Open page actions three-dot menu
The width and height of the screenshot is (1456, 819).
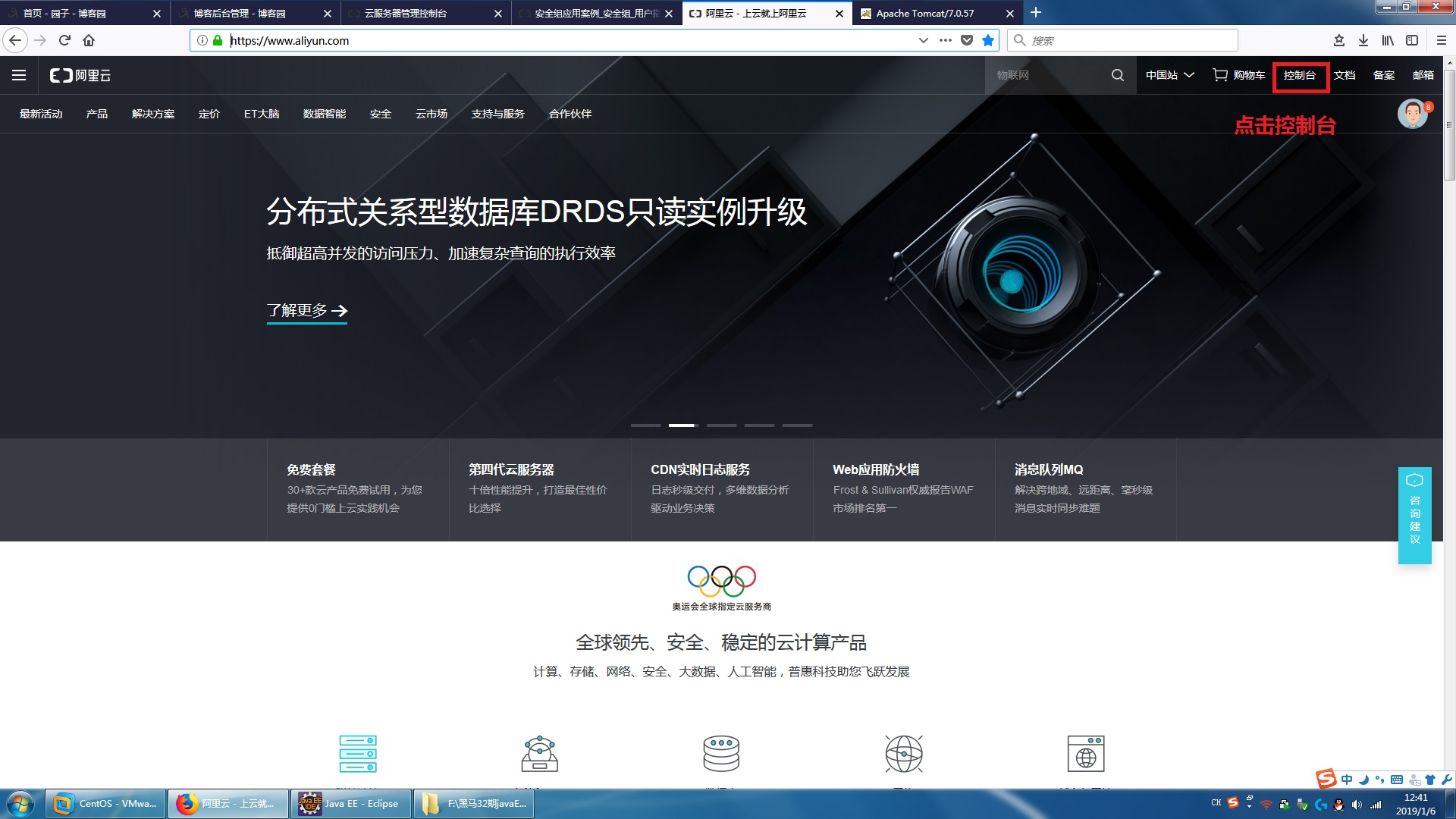pos(945,40)
